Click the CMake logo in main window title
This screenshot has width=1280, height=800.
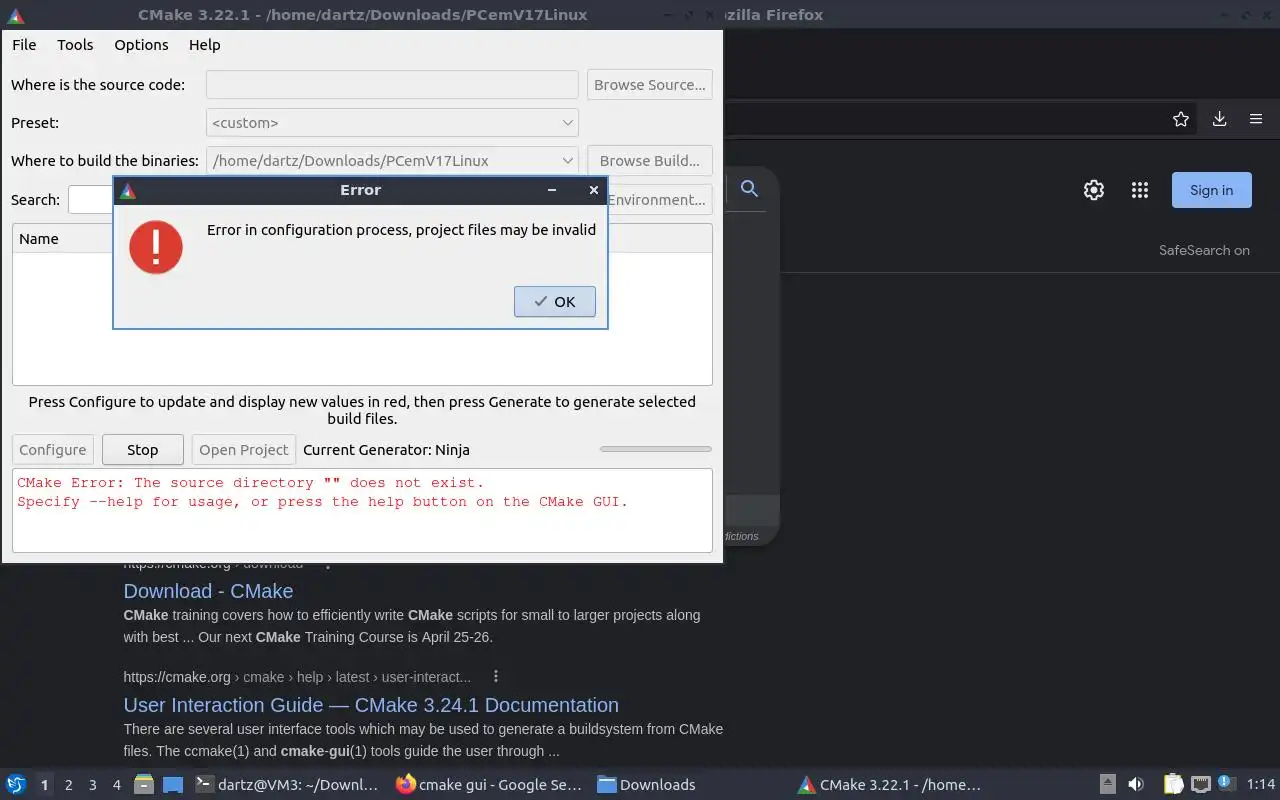click(16, 15)
